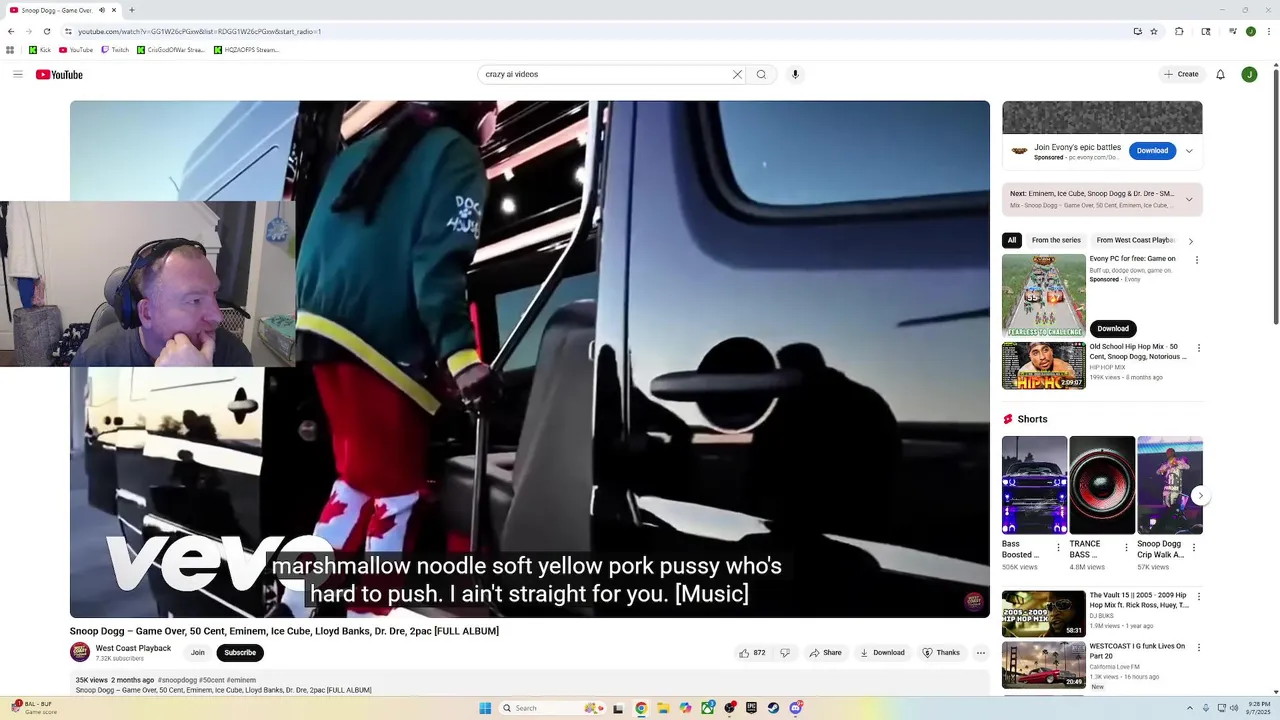
Task: Open the Create menu
Action: tap(1181, 74)
